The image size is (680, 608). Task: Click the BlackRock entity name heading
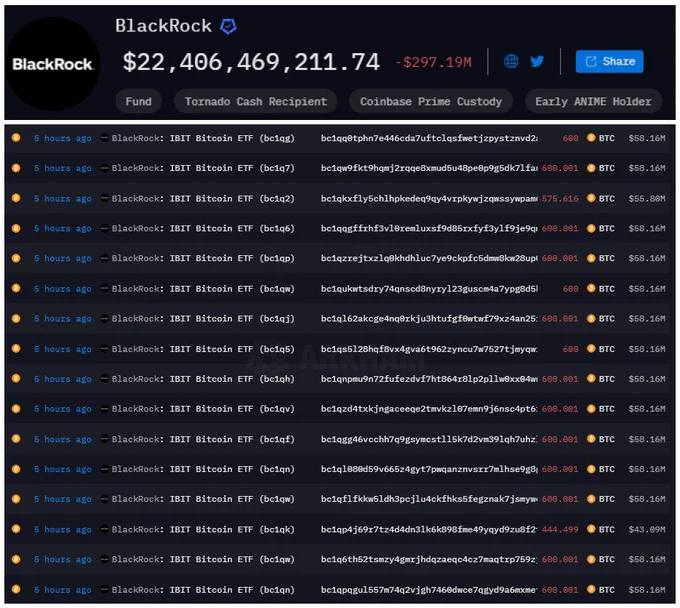[x=163, y=26]
